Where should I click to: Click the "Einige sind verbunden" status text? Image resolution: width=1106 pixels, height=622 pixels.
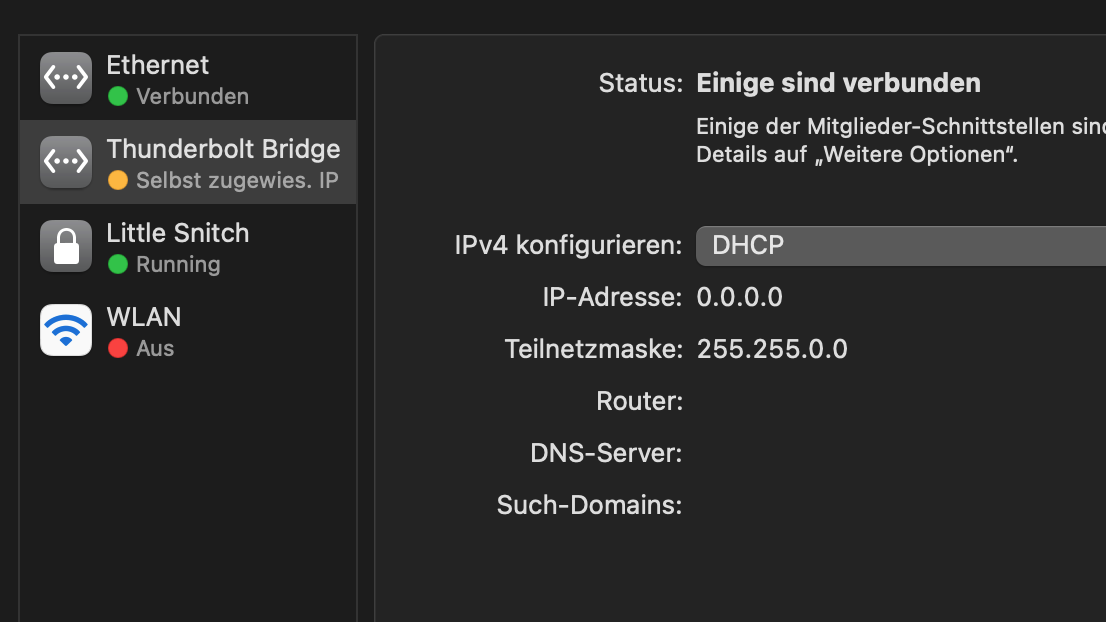coord(838,83)
